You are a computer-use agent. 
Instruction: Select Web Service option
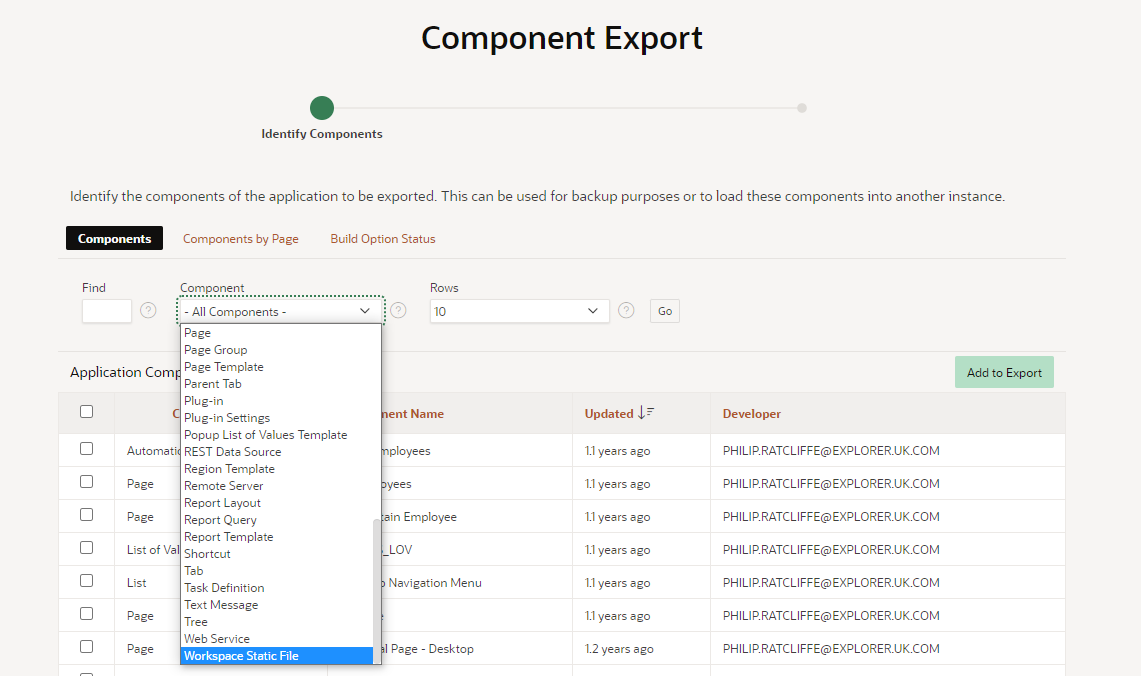tap(277, 638)
